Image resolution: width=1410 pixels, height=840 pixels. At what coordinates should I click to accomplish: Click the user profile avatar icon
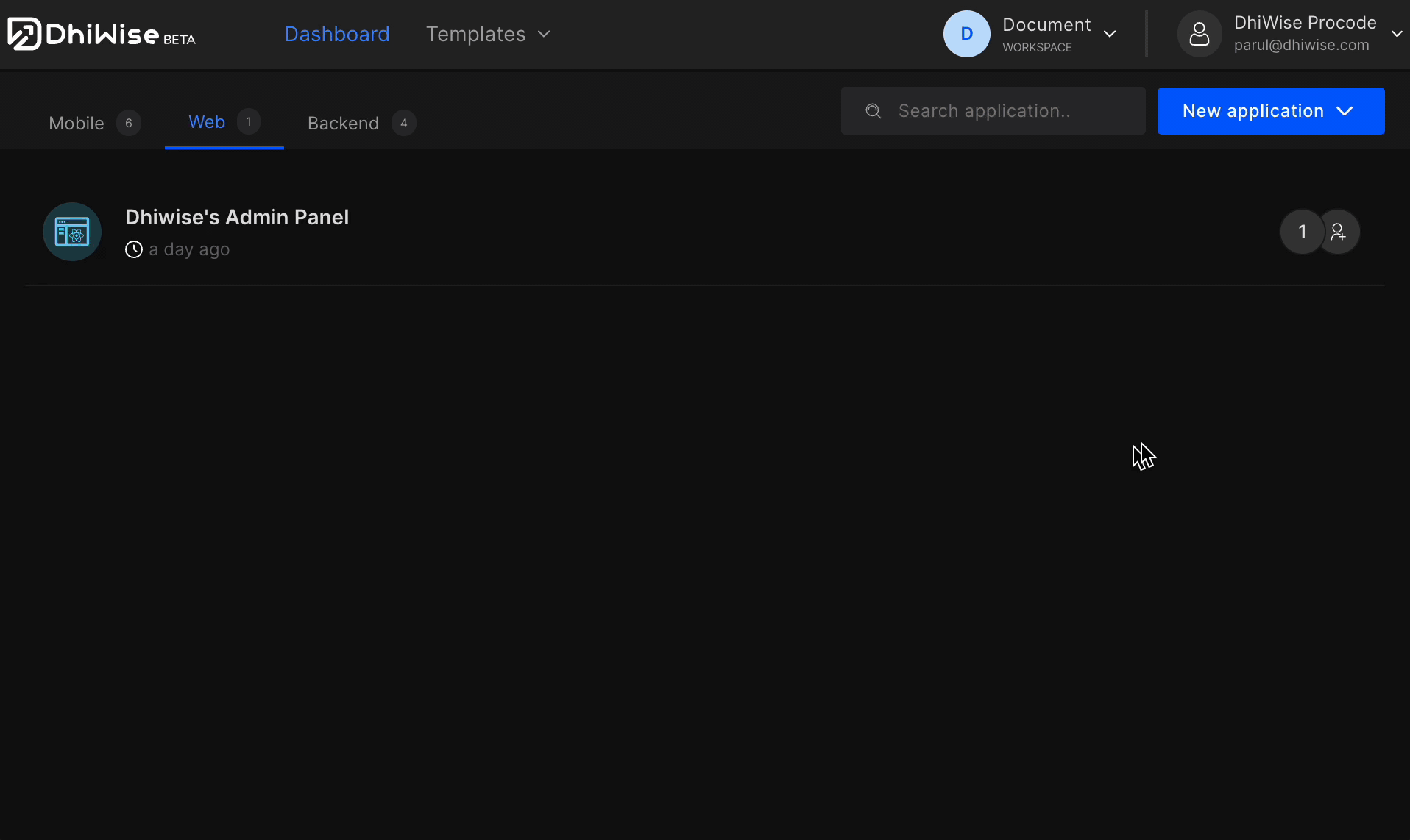pos(1200,34)
